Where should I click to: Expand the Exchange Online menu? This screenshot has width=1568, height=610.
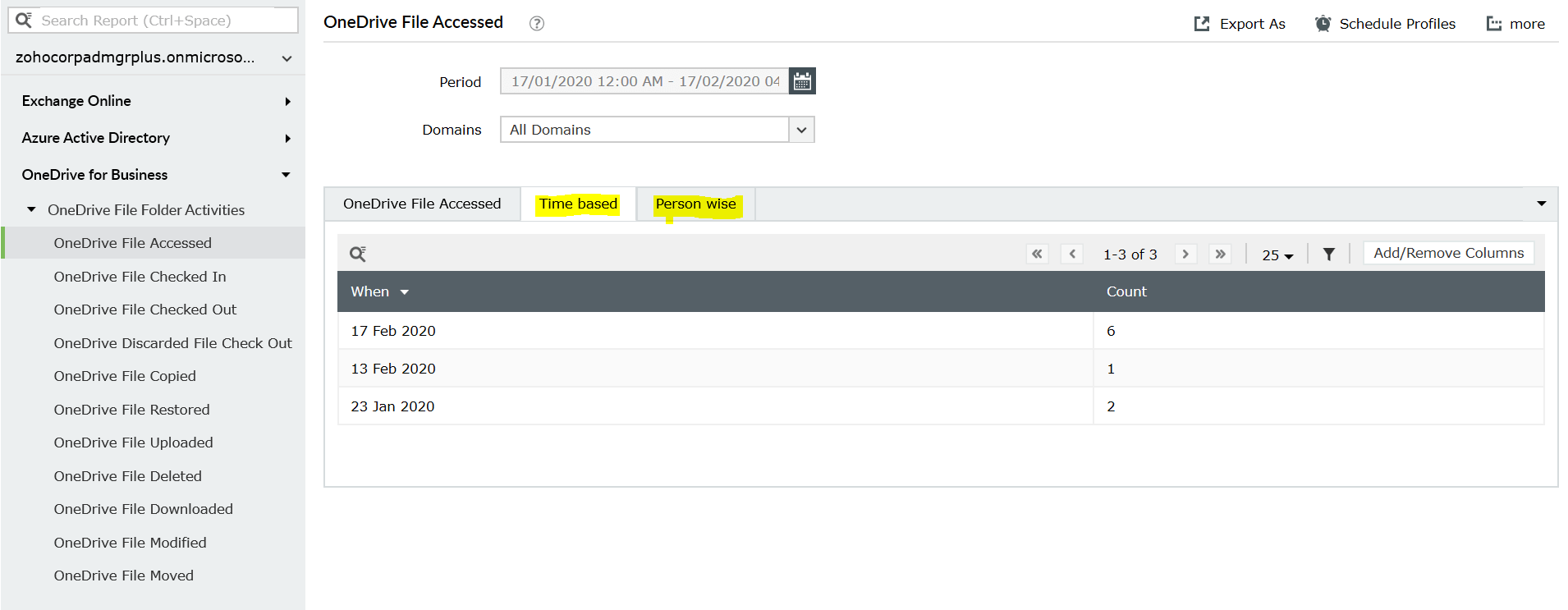click(287, 102)
